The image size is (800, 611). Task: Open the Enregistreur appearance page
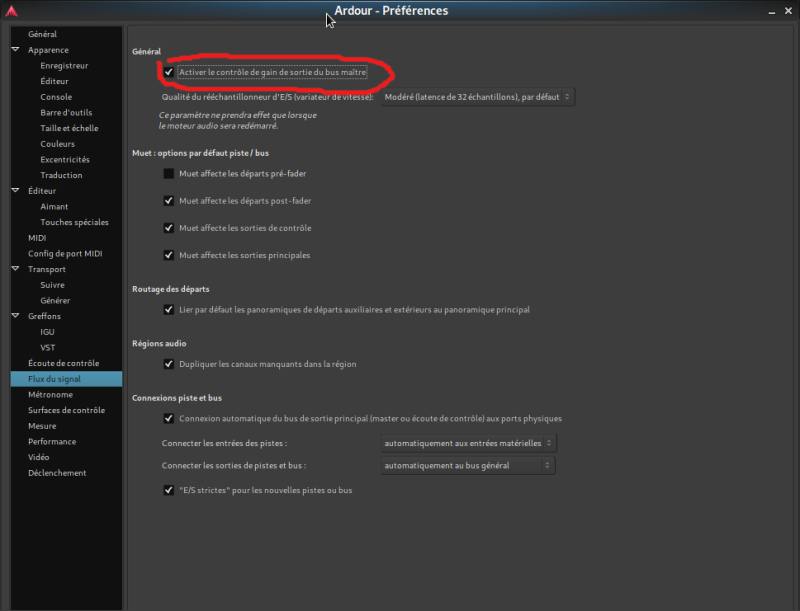64,65
